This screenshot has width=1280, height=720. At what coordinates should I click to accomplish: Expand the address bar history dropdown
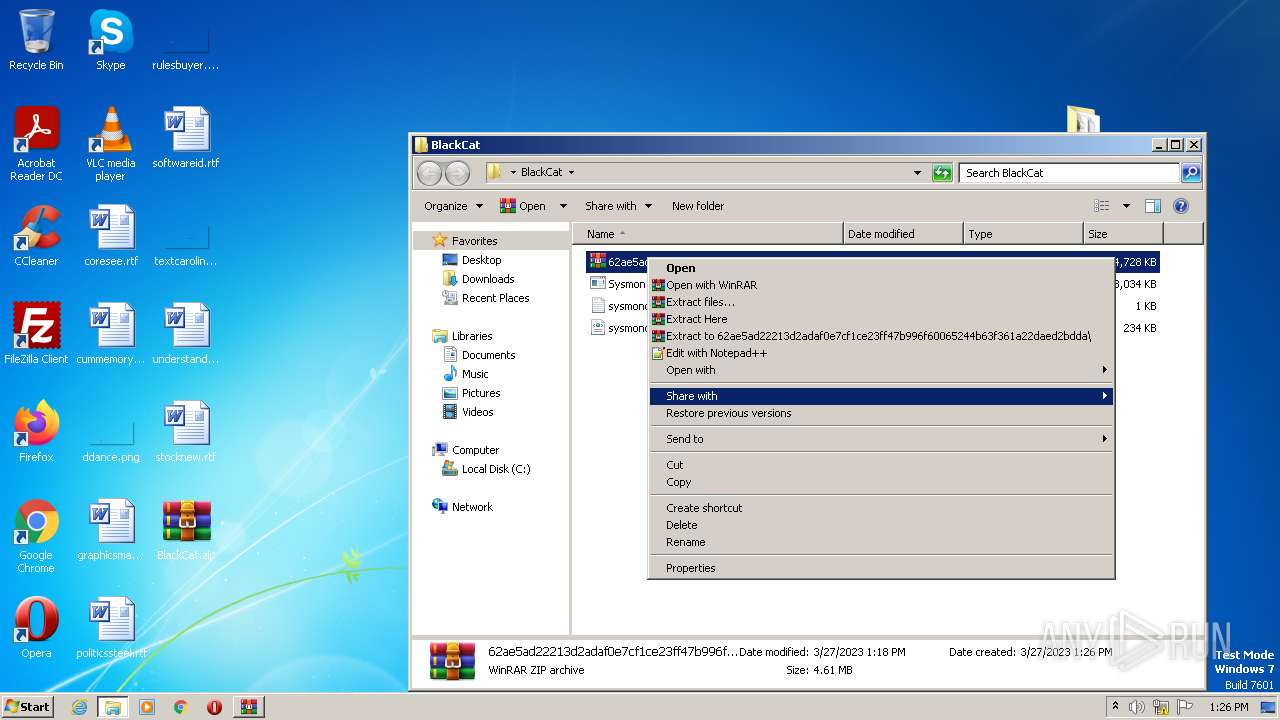point(917,173)
